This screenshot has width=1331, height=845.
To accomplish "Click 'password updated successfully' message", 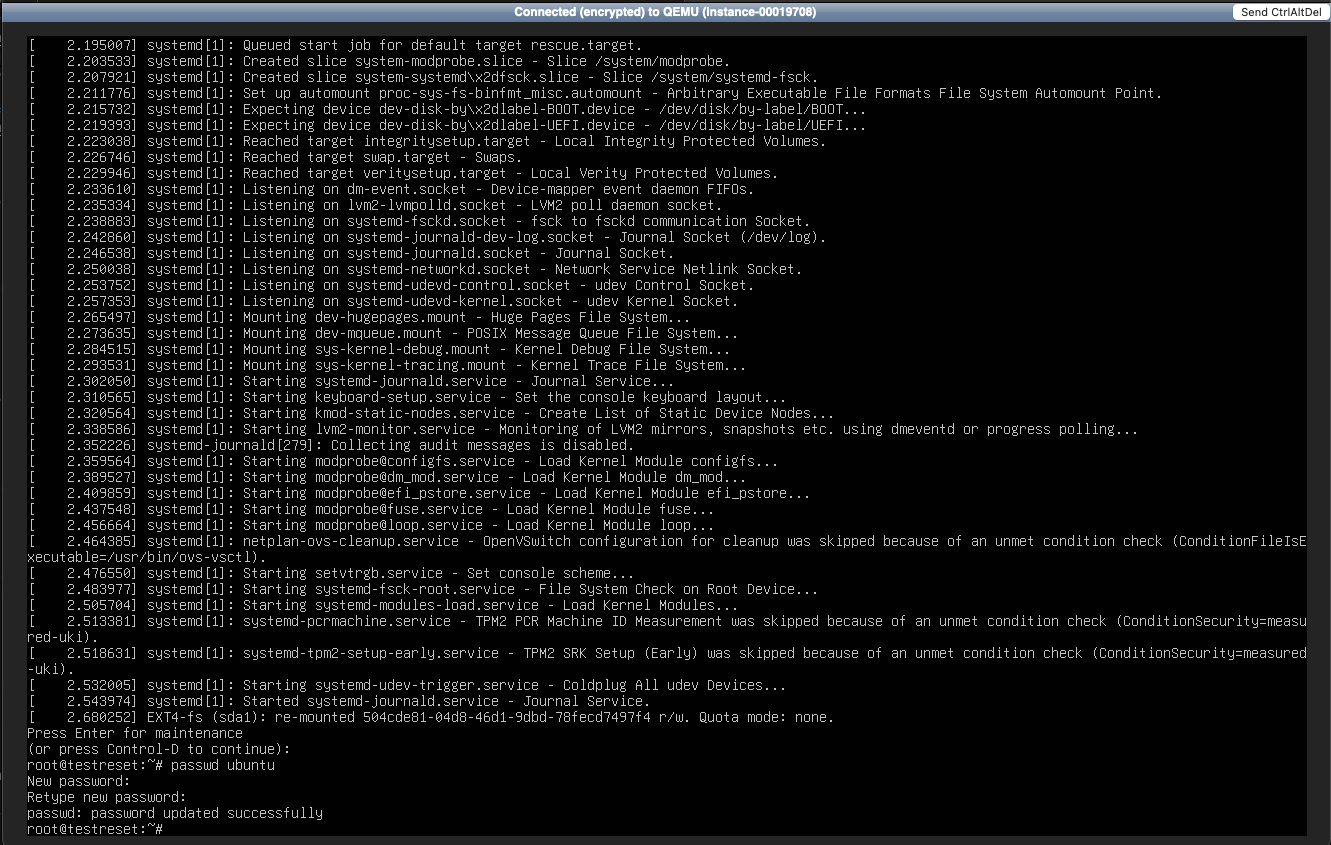I will 175,813.
